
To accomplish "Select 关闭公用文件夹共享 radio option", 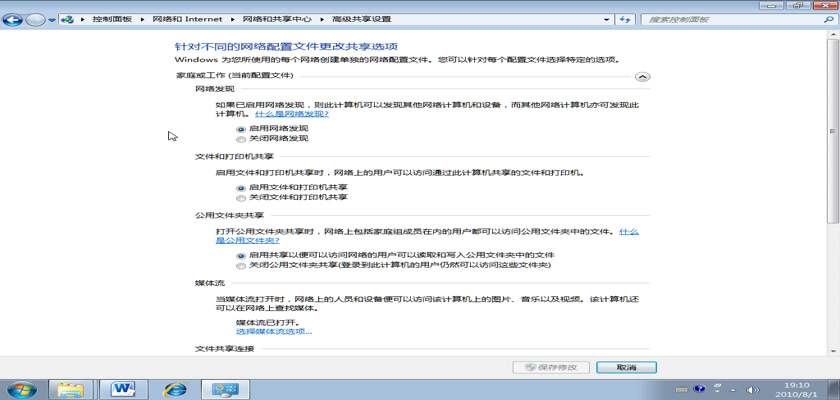I will [x=241, y=265].
